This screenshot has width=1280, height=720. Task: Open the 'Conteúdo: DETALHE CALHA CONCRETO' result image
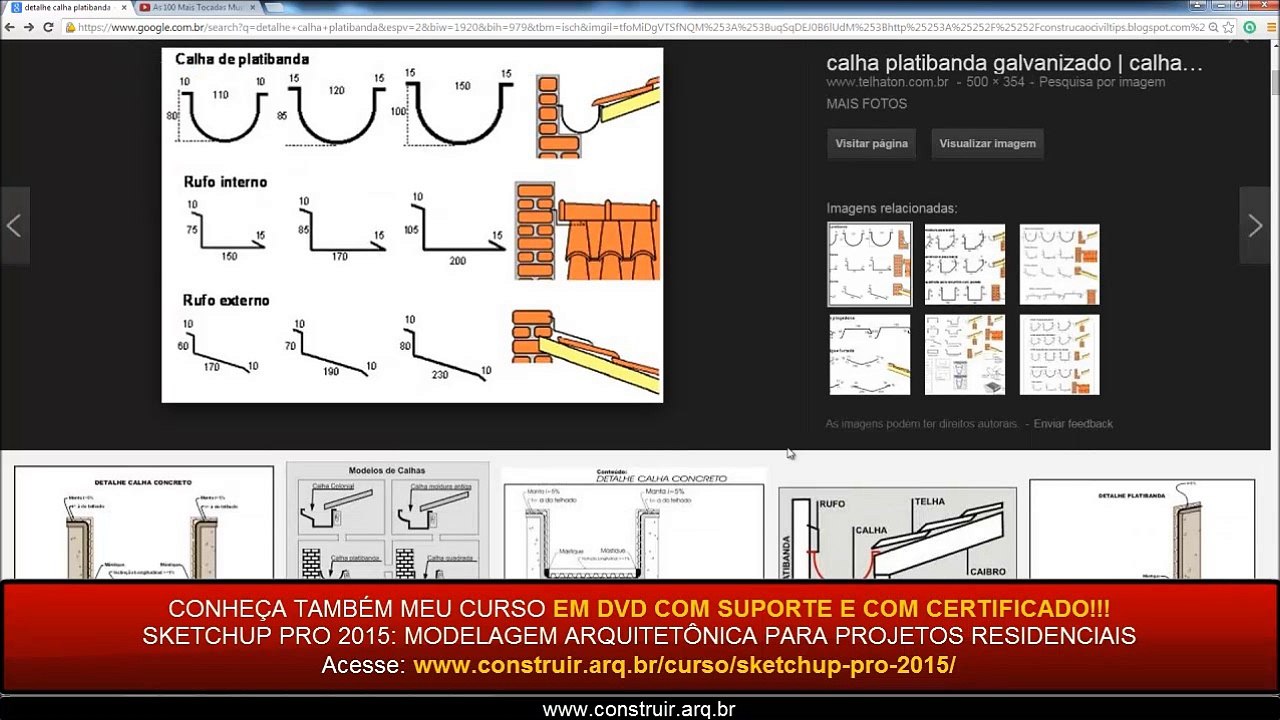[633, 524]
